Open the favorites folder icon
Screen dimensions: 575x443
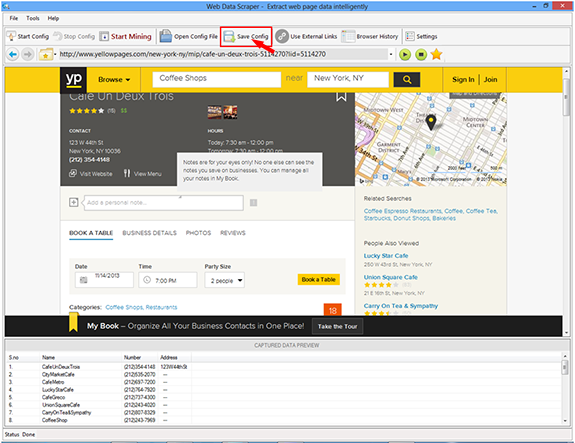click(x=46, y=55)
